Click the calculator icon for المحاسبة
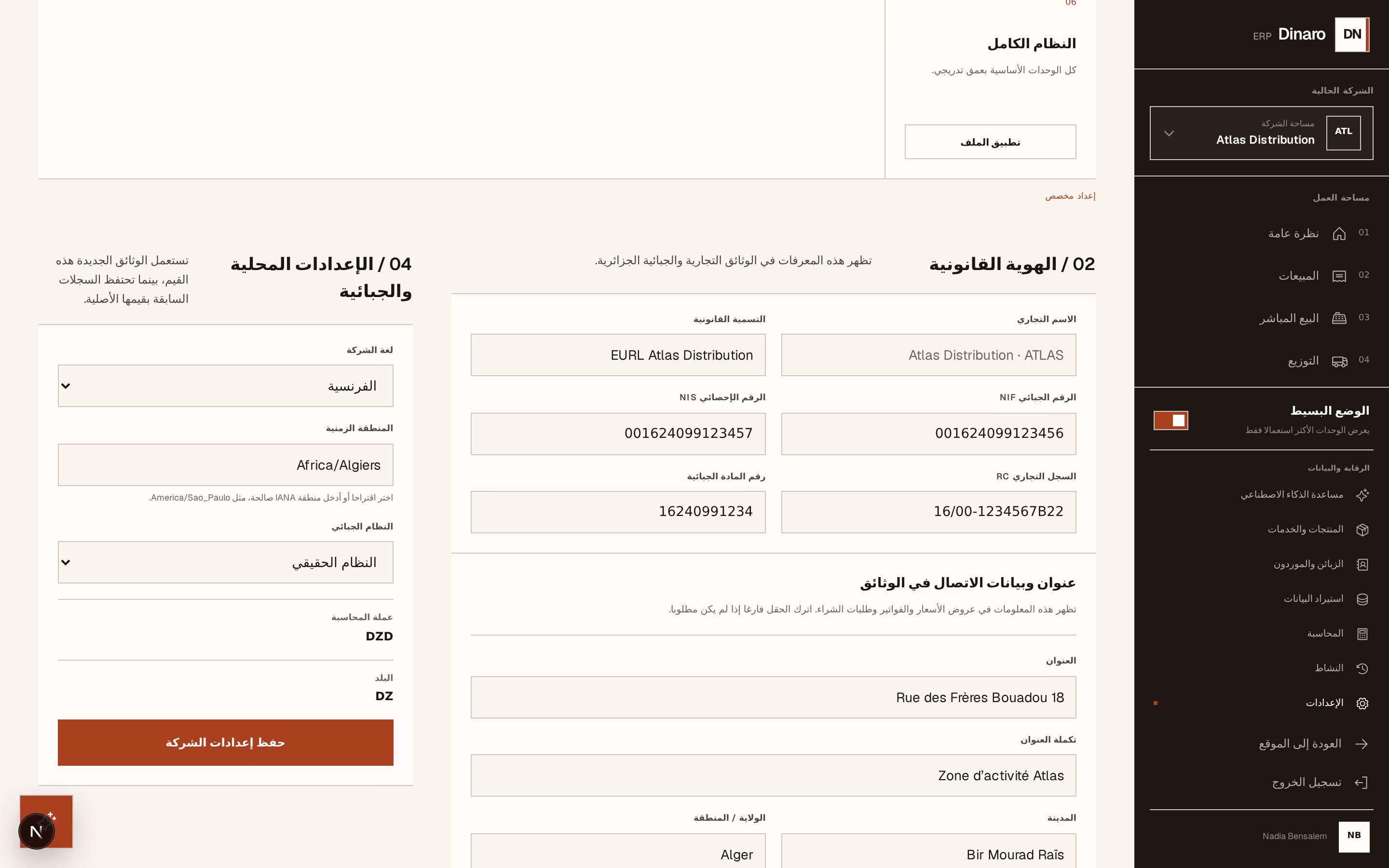The image size is (1389, 868). (1362, 634)
